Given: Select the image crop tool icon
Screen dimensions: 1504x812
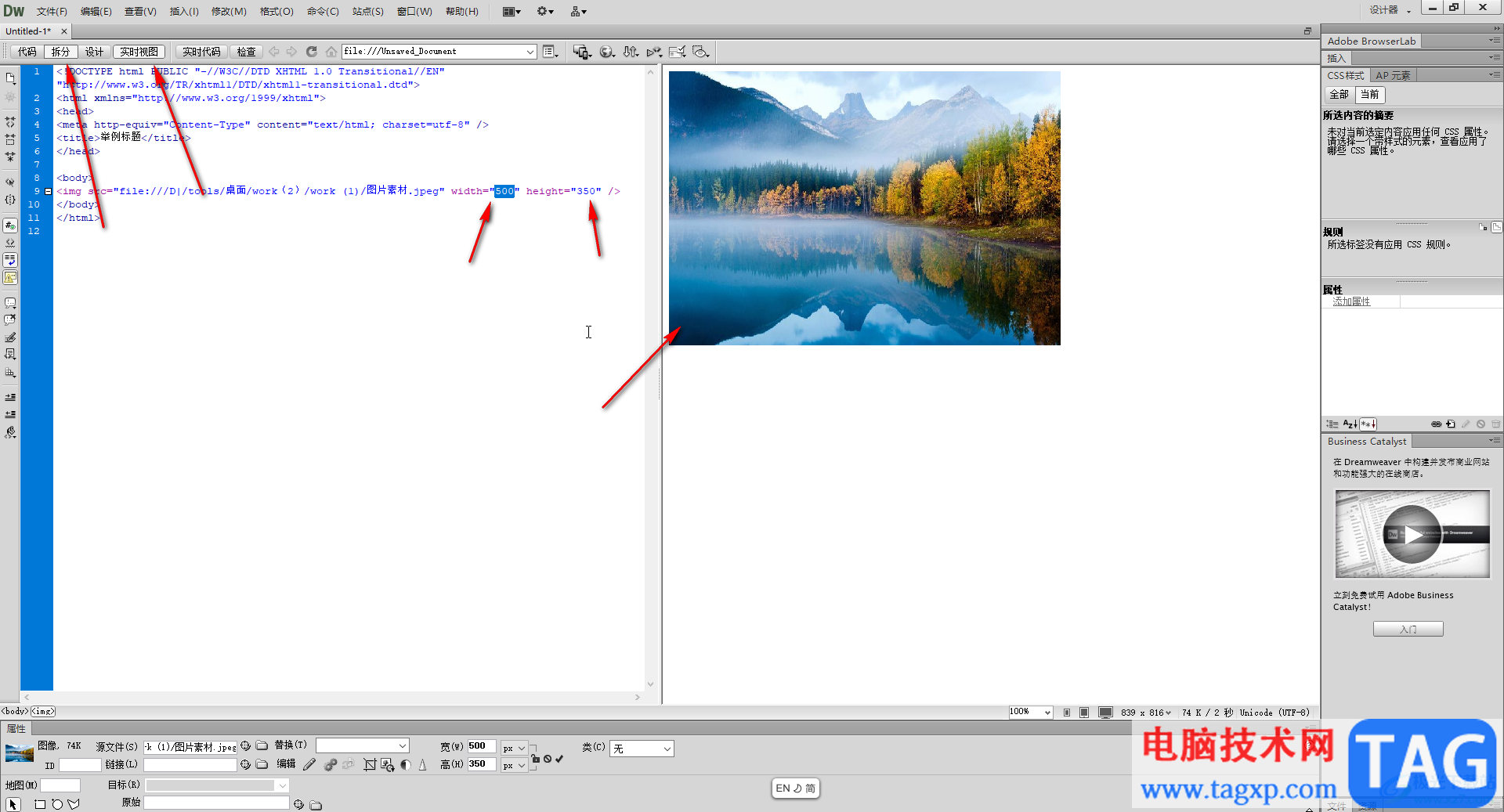Looking at the screenshot, I should pyautogui.click(x=370, y=765).
